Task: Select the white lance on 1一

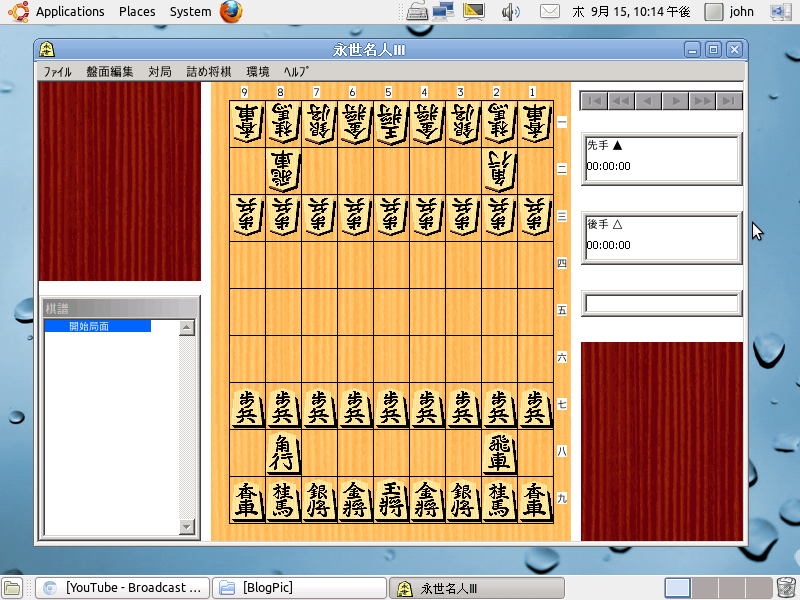Action: pos(535,124)
